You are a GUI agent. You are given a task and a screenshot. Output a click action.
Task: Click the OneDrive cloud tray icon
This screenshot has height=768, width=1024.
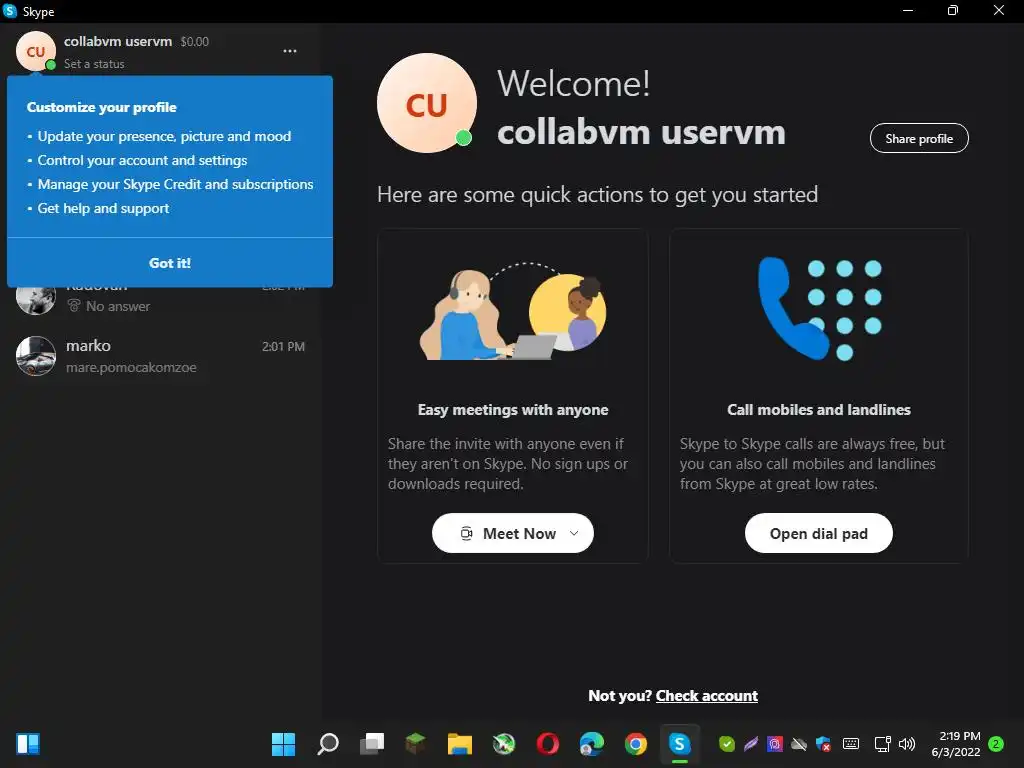click(x=799, y=744)
